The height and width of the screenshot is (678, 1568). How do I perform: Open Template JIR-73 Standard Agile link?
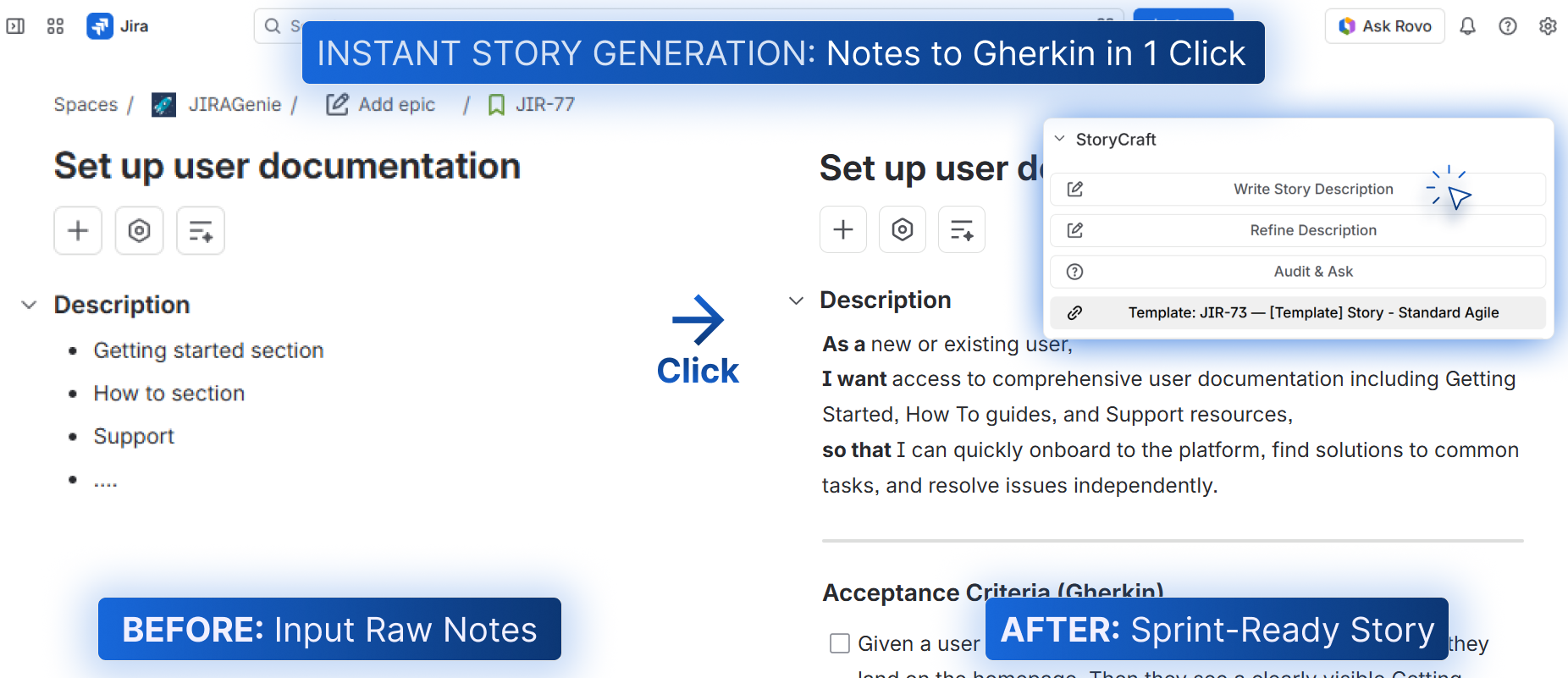click(x=1298, y=313)
